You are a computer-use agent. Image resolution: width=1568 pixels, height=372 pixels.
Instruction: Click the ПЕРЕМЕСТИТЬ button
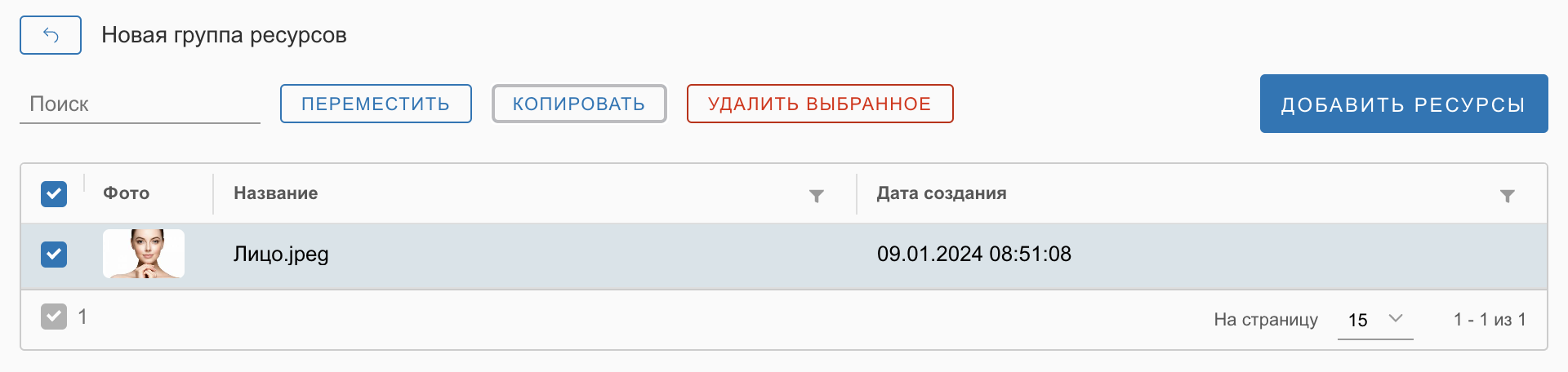click(x=376, y=104)
